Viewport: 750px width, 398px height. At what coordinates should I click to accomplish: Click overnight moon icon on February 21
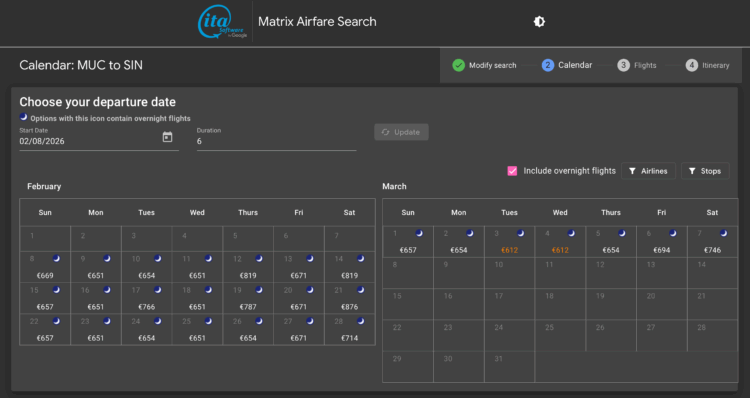[x=360, y=289]
